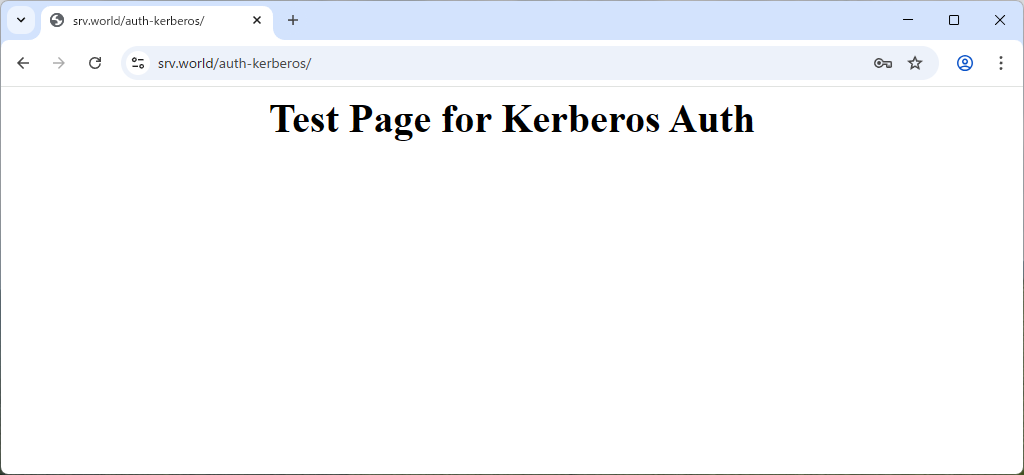
Task: Close the srv.world/auth-kerberos/ tab
Action: pyautogui.click(x=256, y=20)
